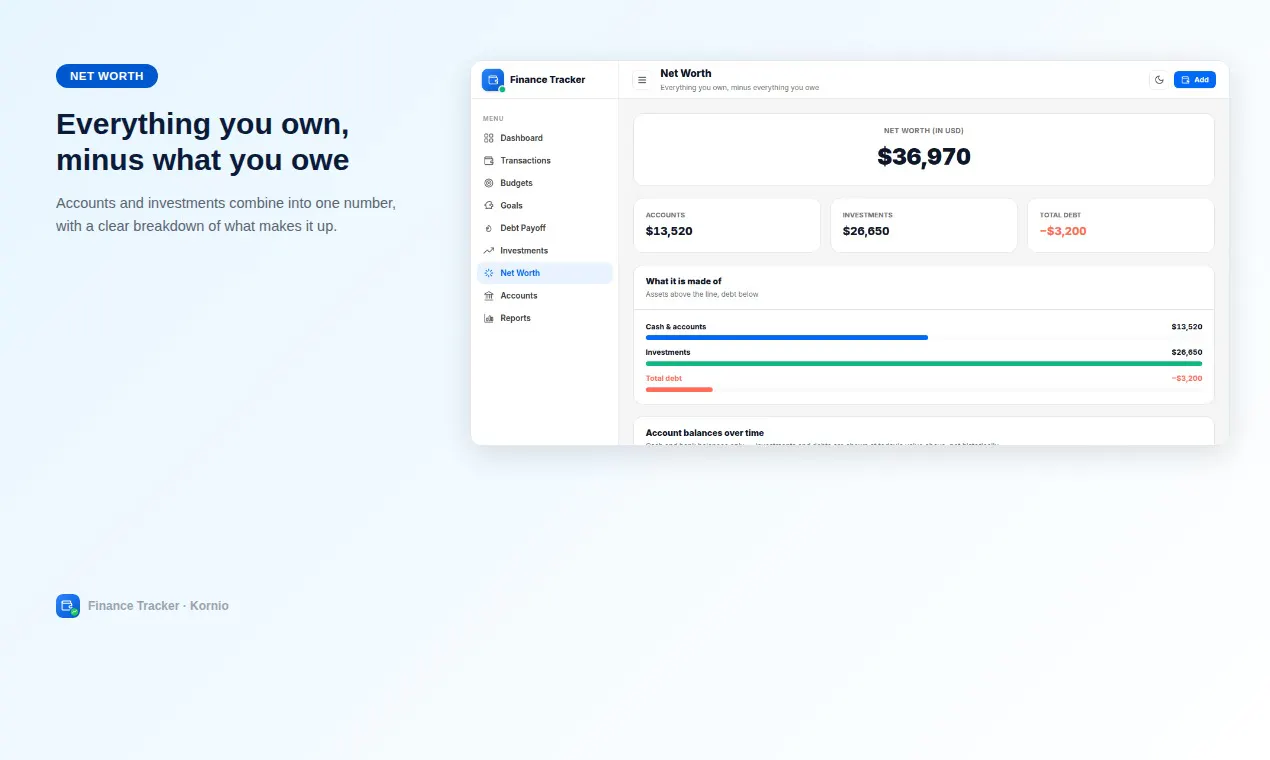Click the Investments $26,650 summary card

point(924,225)
